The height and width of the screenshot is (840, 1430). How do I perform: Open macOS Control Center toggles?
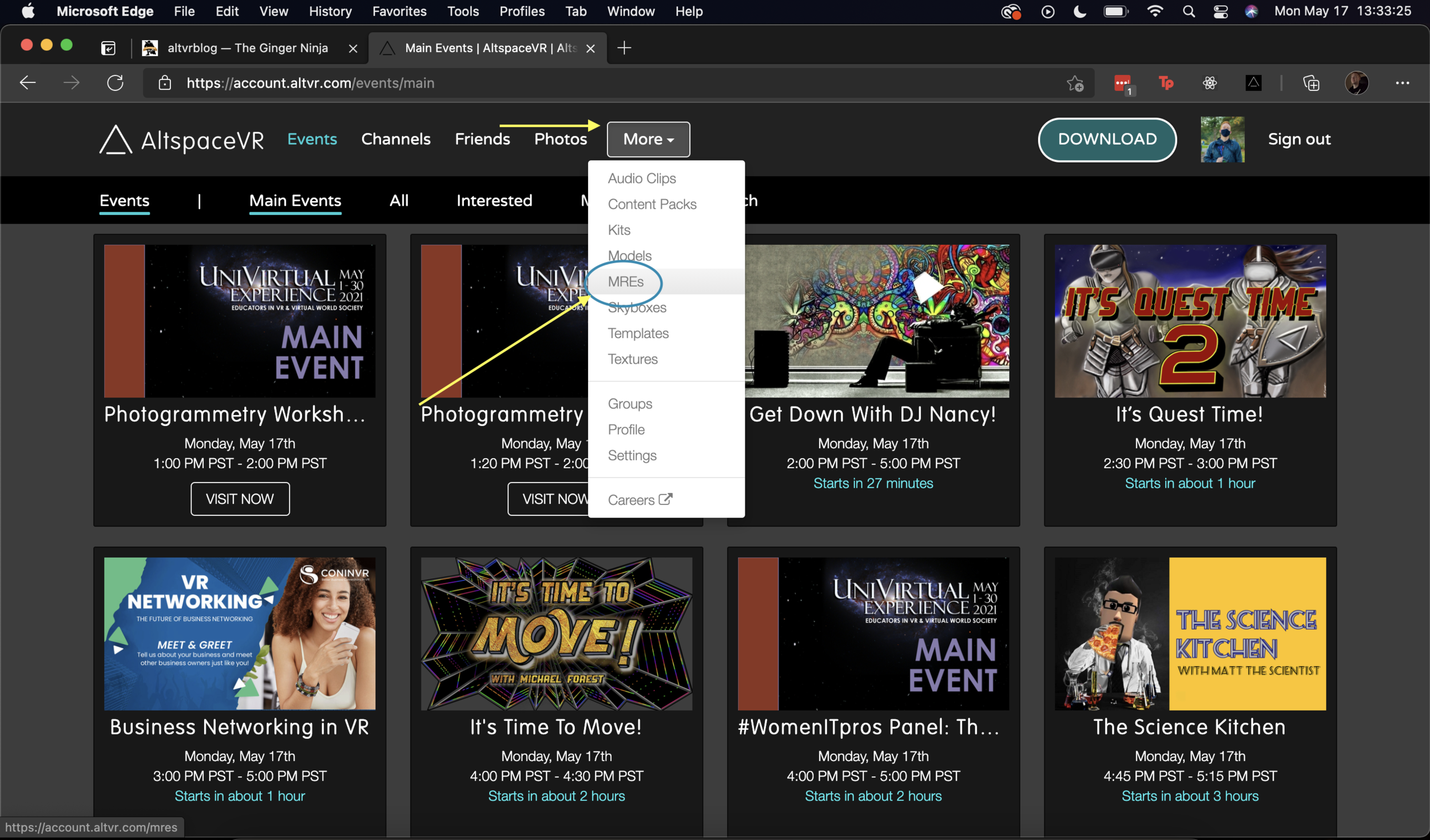point(1220,11)
